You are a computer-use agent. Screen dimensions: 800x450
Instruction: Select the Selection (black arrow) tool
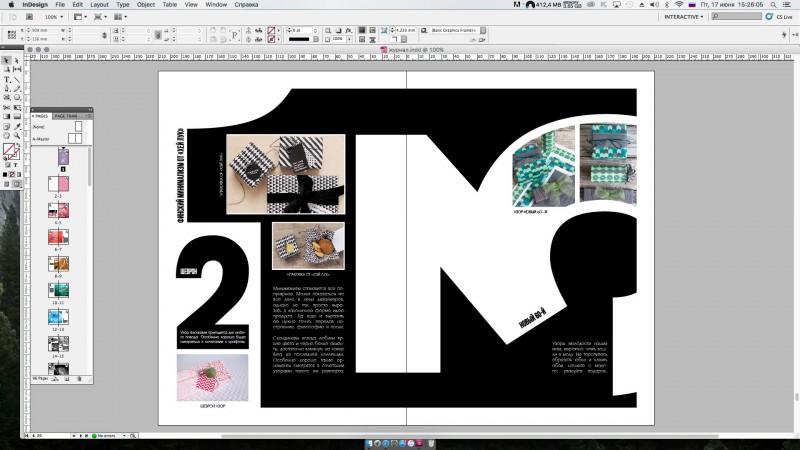[7, 61]
